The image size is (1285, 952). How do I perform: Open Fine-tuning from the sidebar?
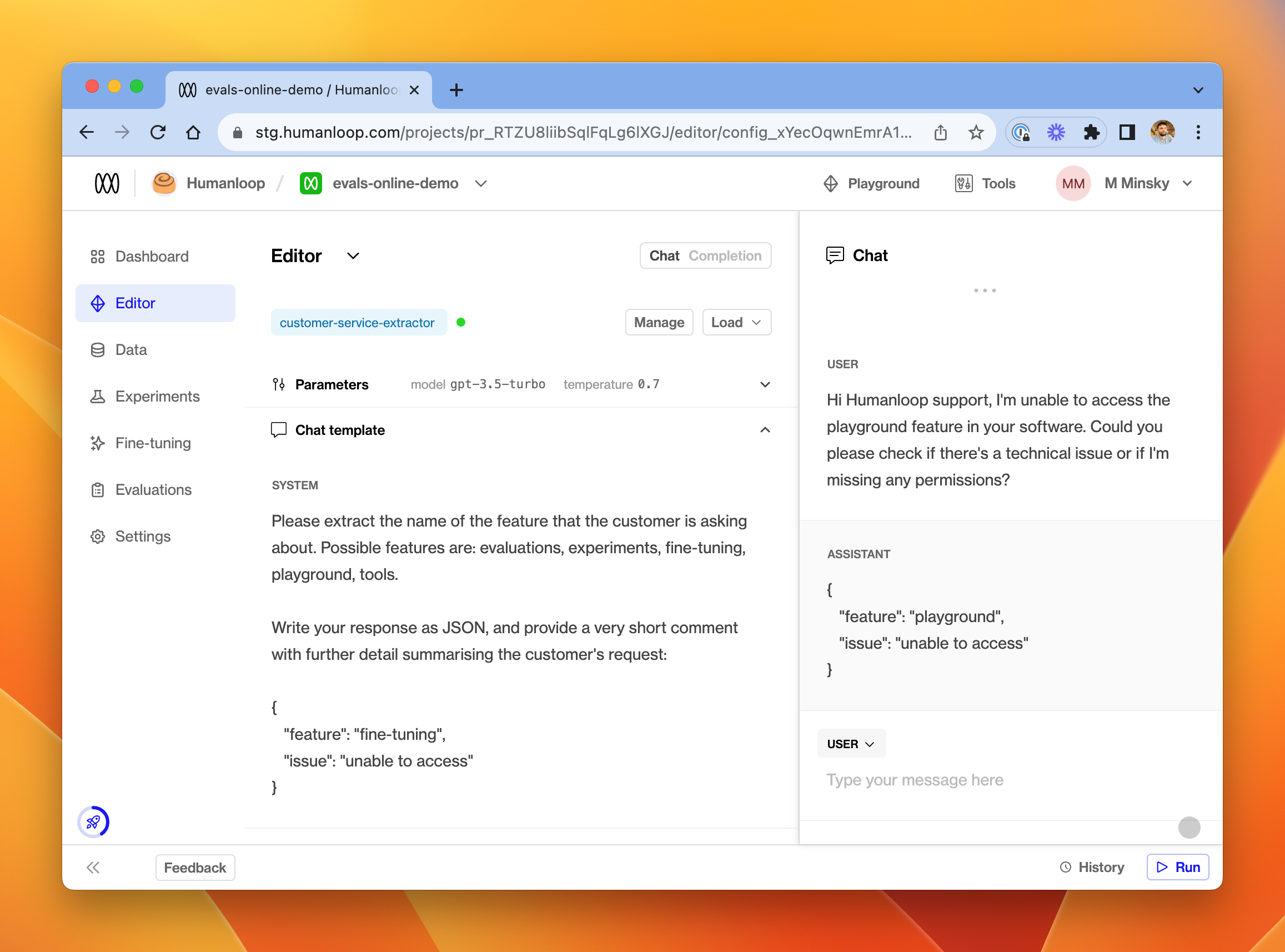pyautogui.click(x=153, y=443)
